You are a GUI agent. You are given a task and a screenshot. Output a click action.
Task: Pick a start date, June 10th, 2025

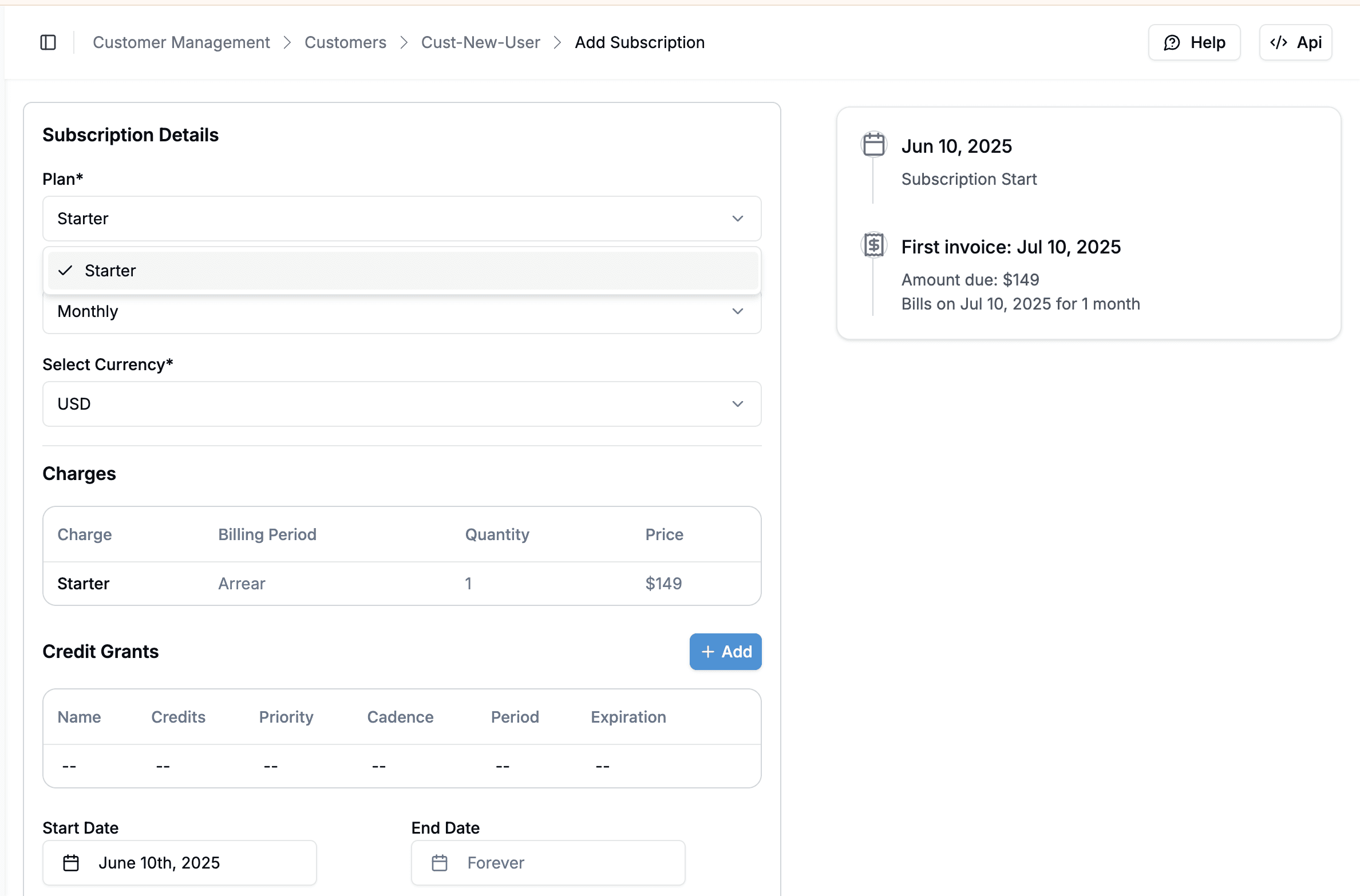180,863
